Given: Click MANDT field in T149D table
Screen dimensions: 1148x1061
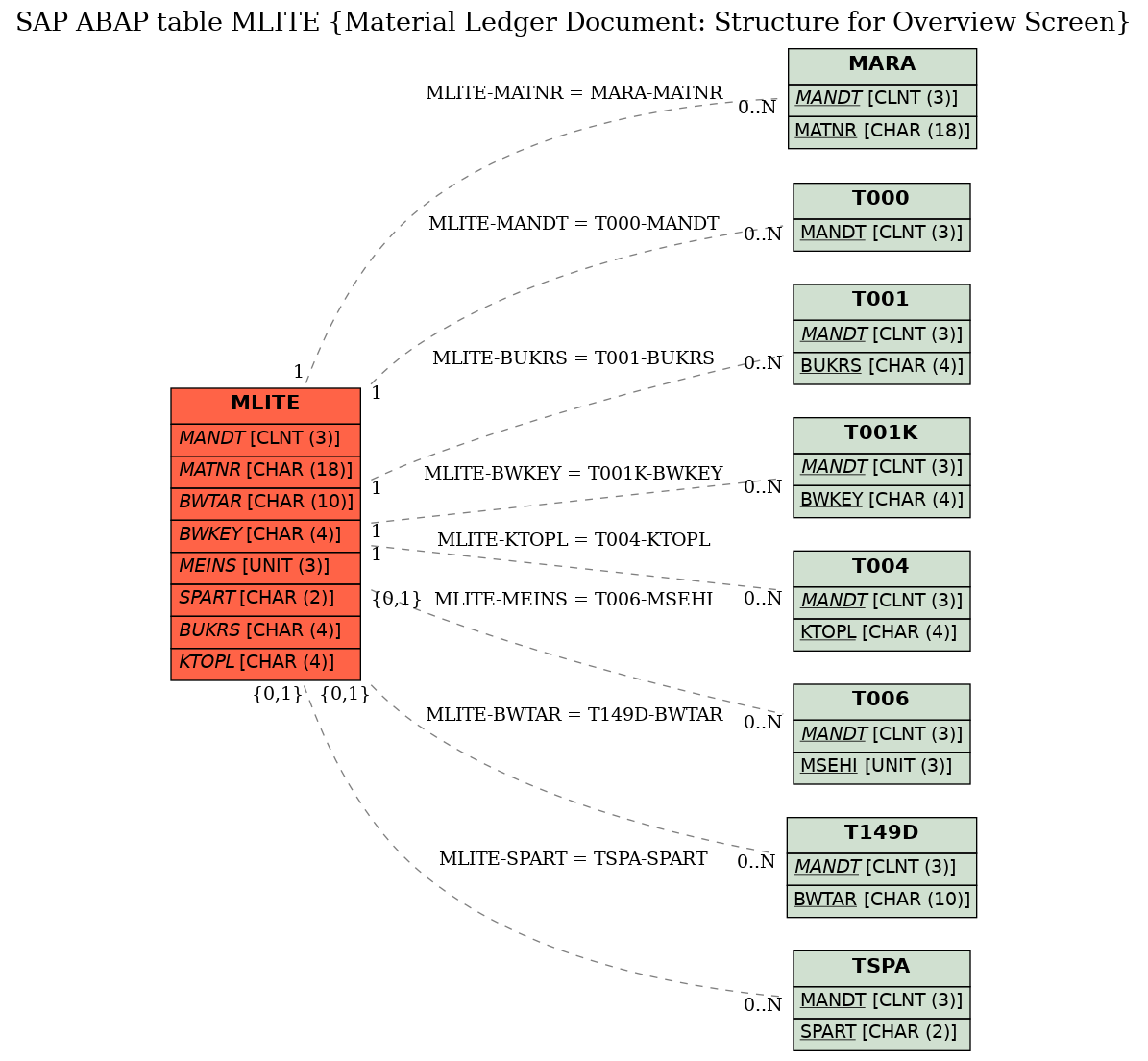Looking at the screenshot, I should 882,869.
